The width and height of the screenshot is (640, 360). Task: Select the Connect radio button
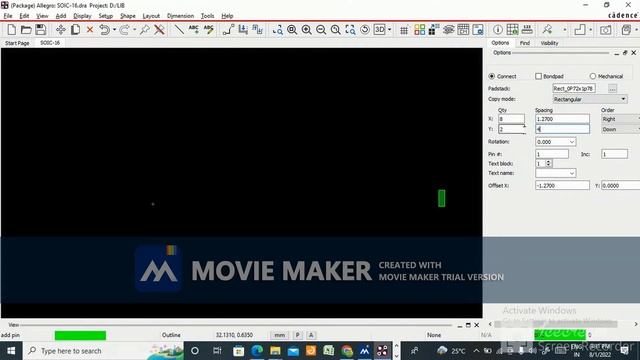[491, 76]
